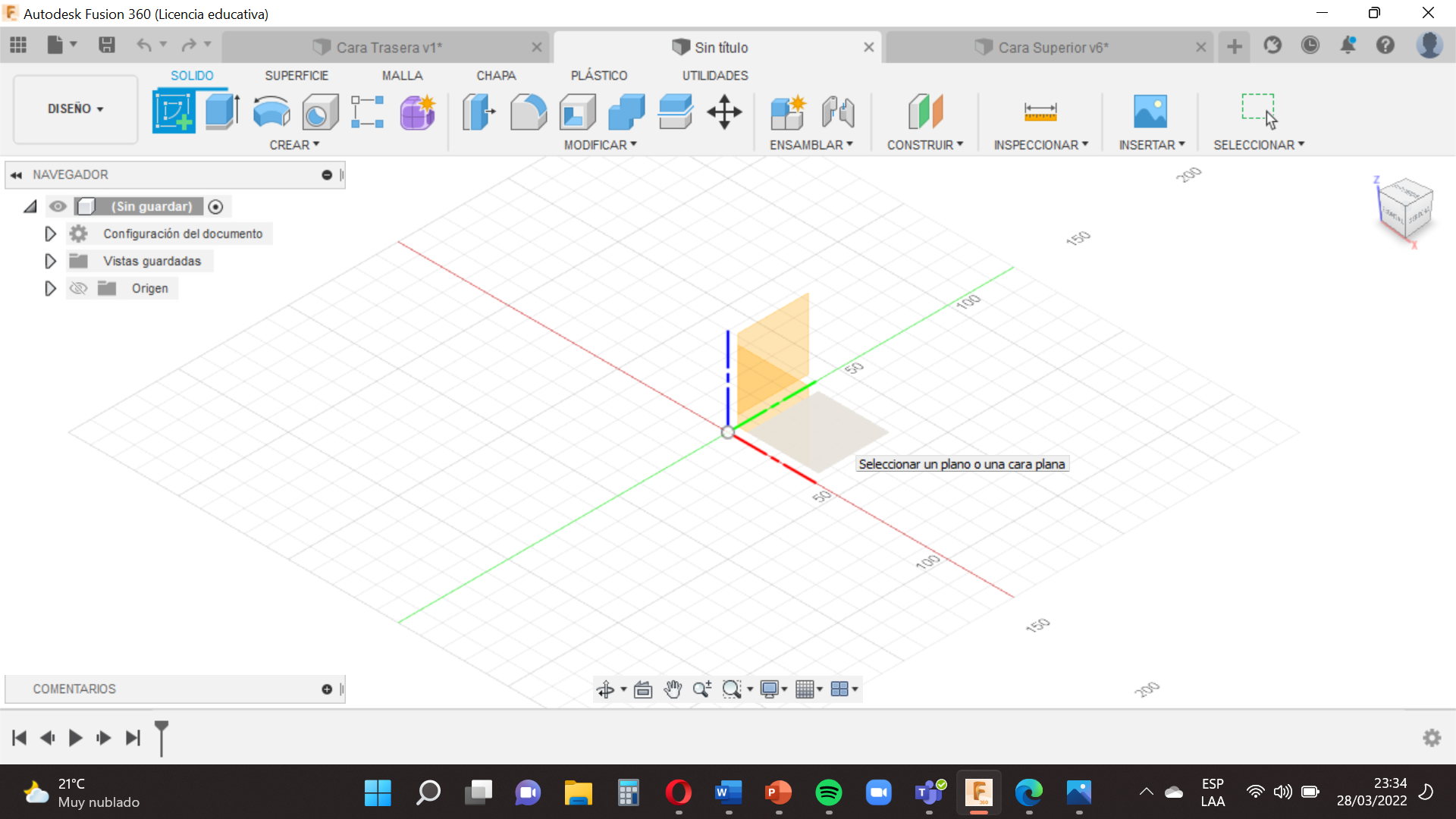Image resolution: width=1456 pixels, height=819 pixels.
Task: Activate the root component radio button
Action: point(215,206)
